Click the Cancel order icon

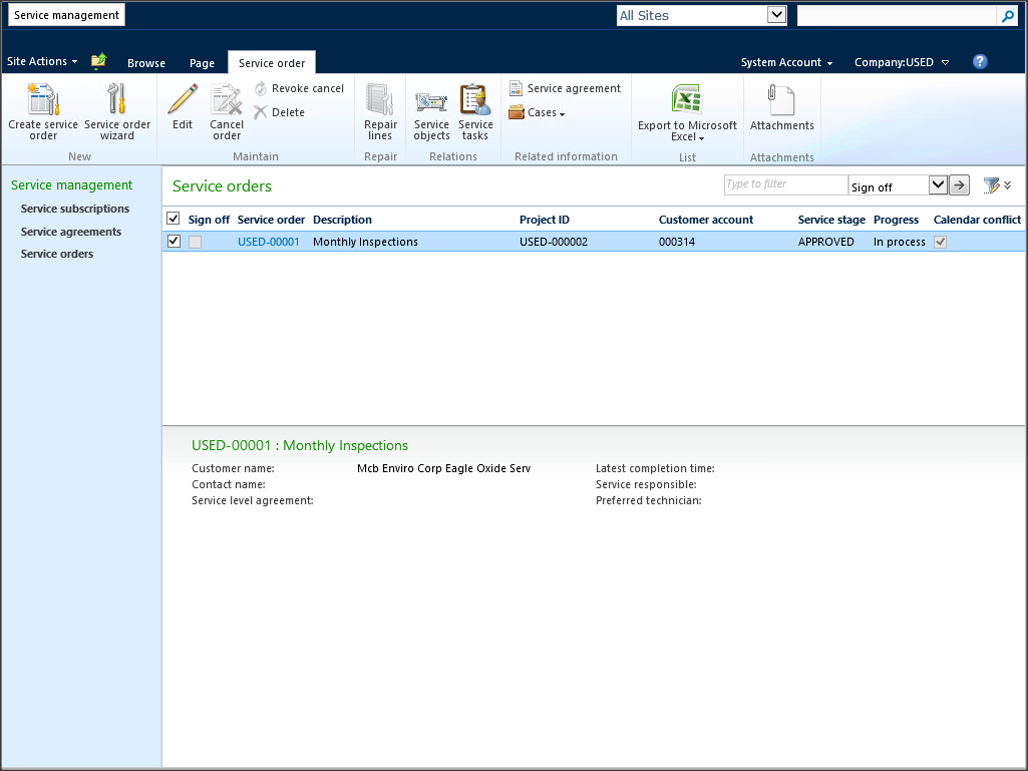(227, 101)
